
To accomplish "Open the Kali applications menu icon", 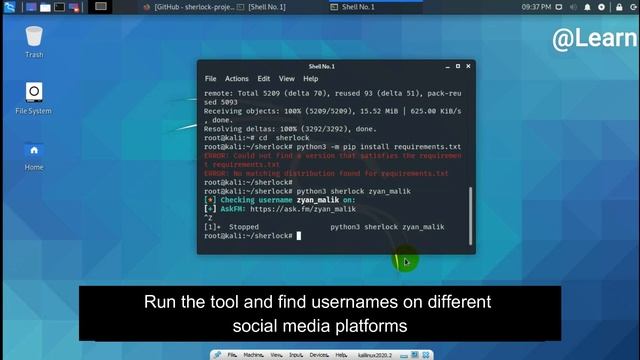I will (10, 7).
